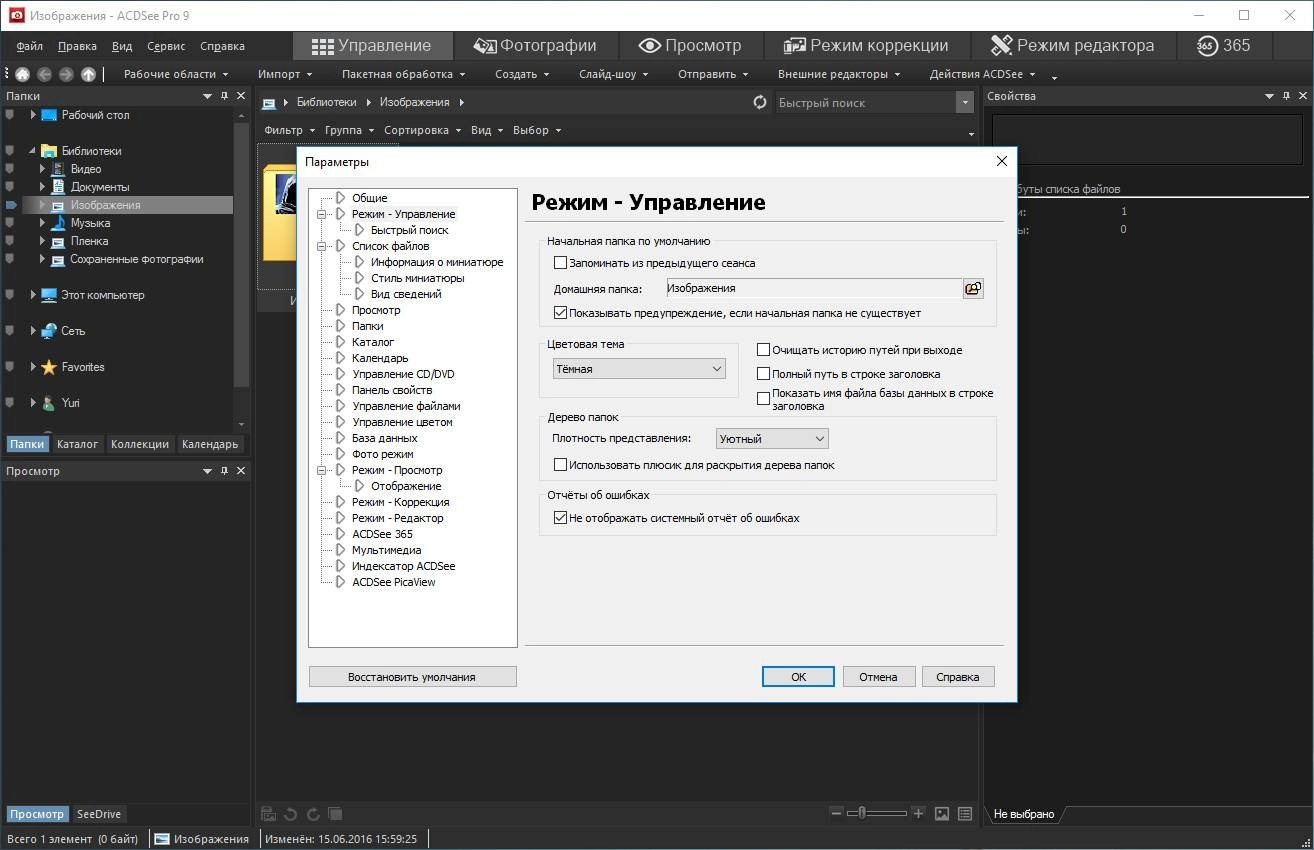Enable Использовать плюсик для раскрытия дерева папок
The width and height of the screenshot is (1314, 850).
pos(560,465)
